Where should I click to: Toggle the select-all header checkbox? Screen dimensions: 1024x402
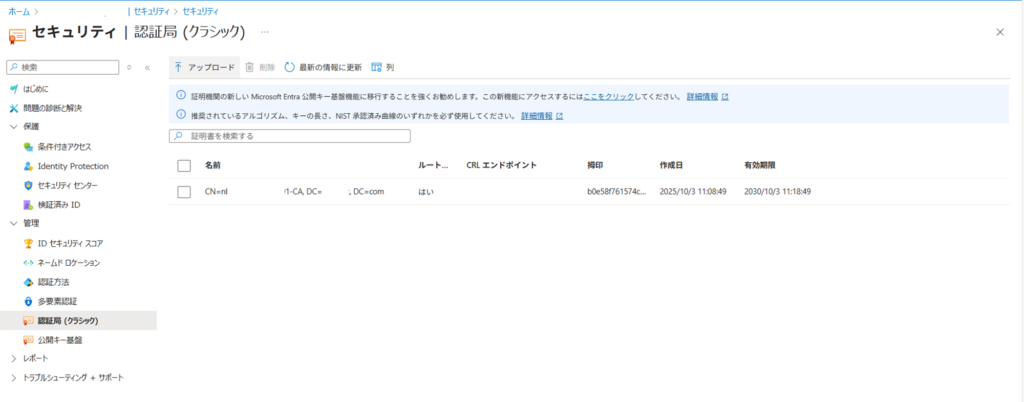point(184,165)
